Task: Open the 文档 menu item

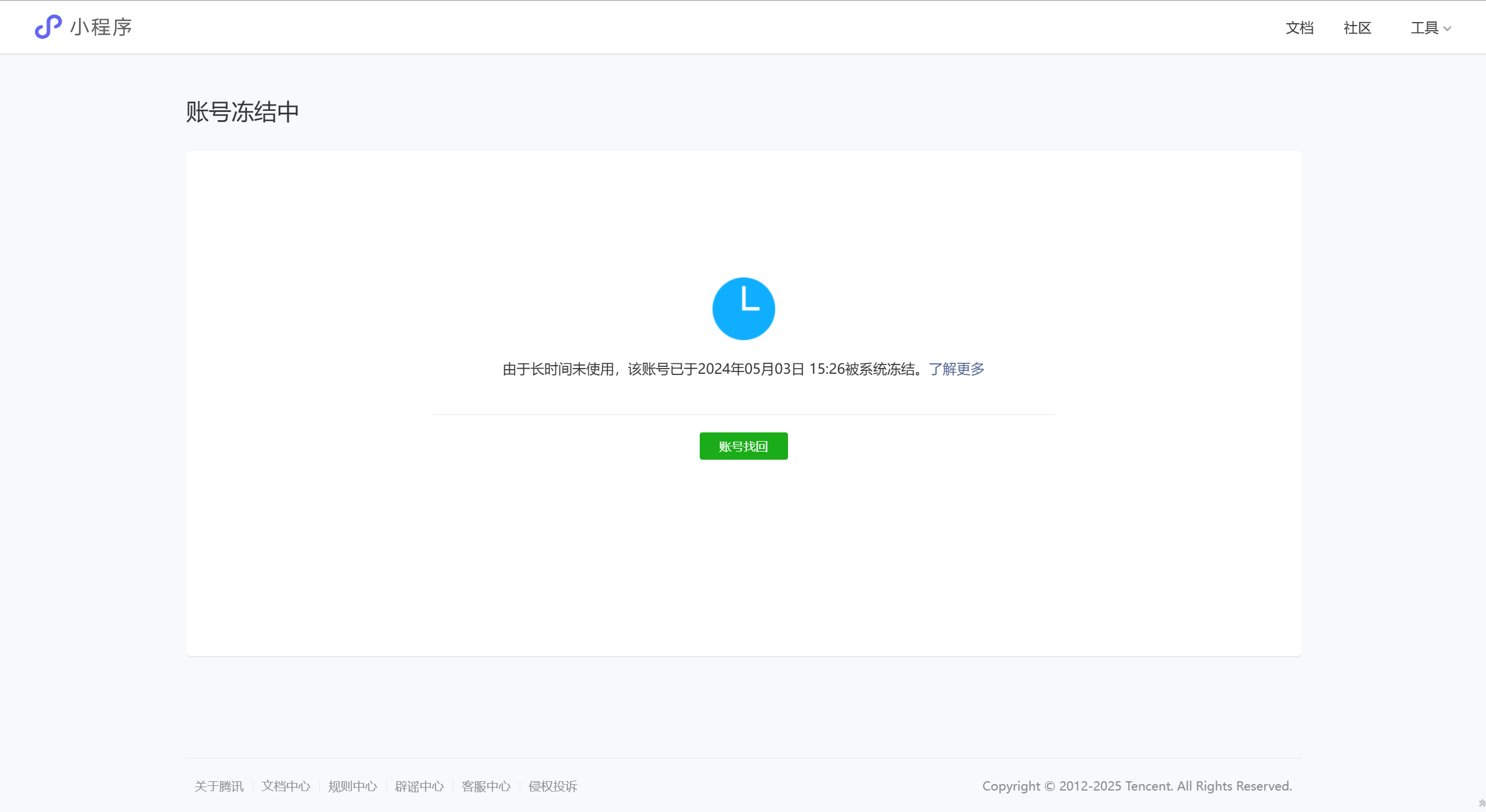Action: (x=1299, y=28)
